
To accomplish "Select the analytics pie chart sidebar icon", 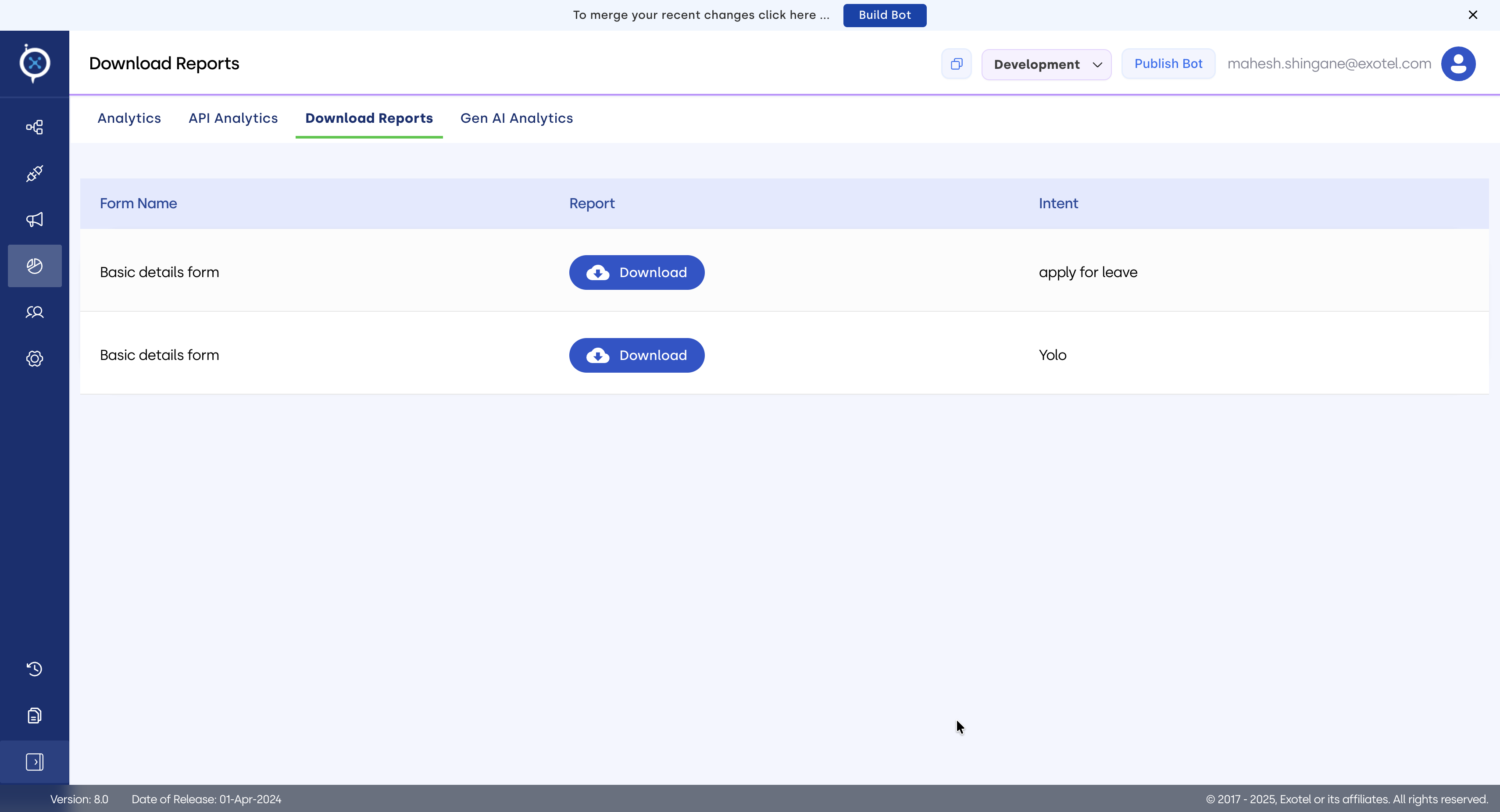I will pyautogui.click(x=34, y=266).
